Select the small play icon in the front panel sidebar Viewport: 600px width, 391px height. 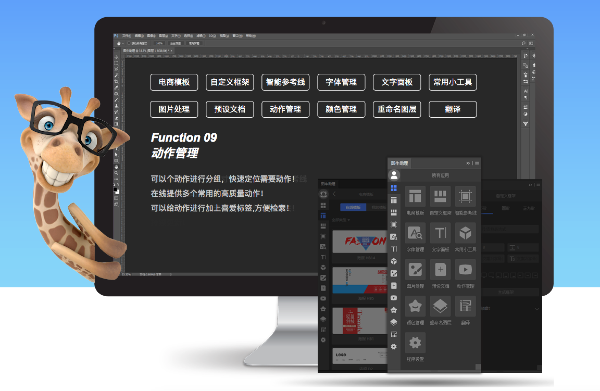394,298
